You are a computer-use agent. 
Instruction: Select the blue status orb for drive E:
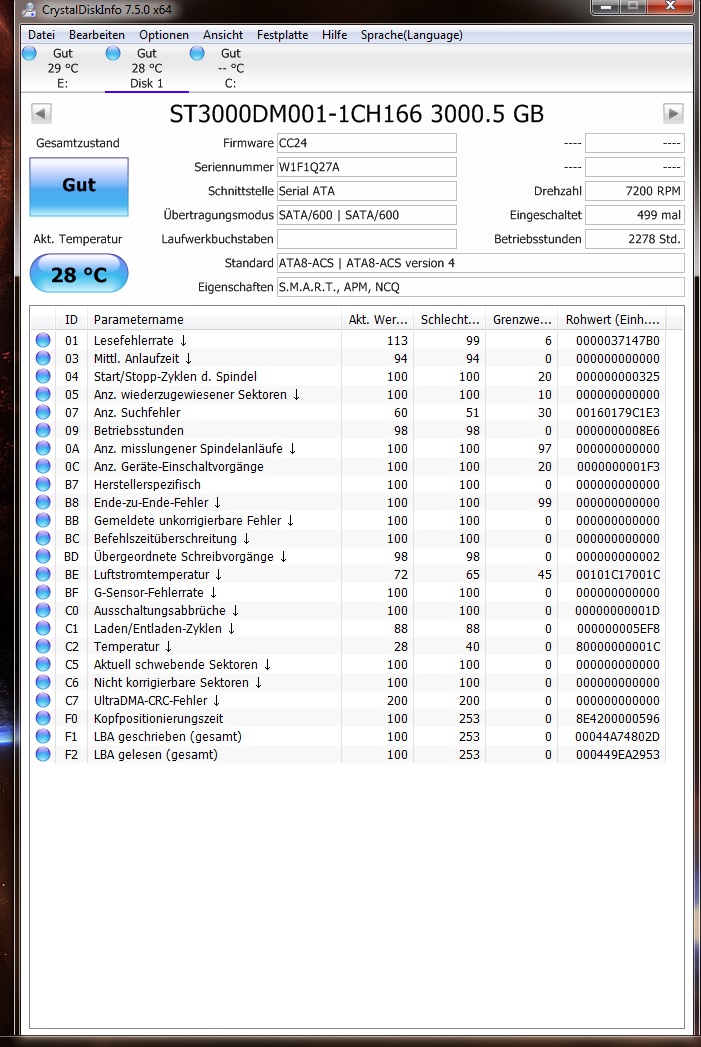pyautogui.click(x=29, y=53)
